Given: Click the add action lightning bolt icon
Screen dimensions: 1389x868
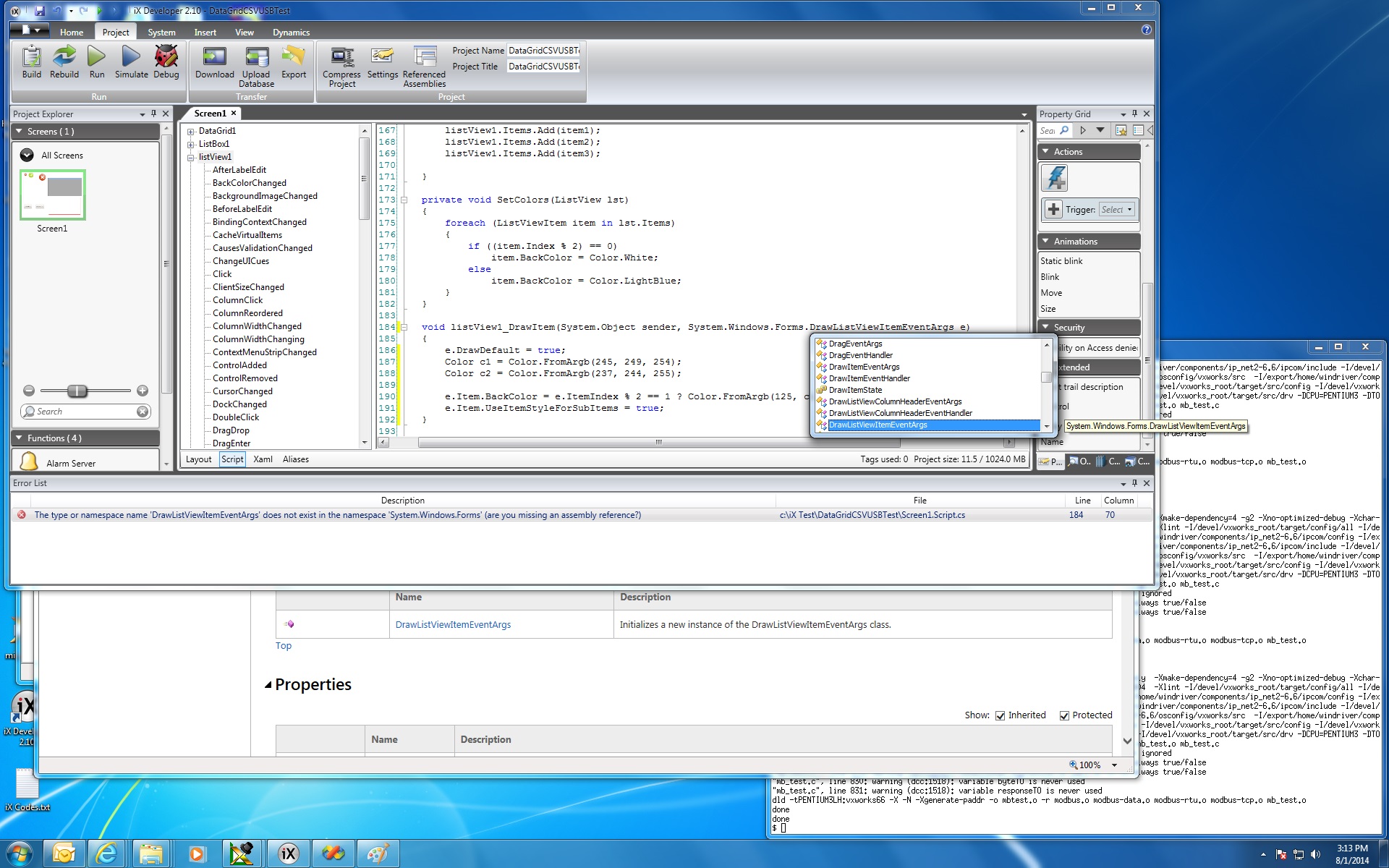Looking at the screenshot, I should [1055, 177].
